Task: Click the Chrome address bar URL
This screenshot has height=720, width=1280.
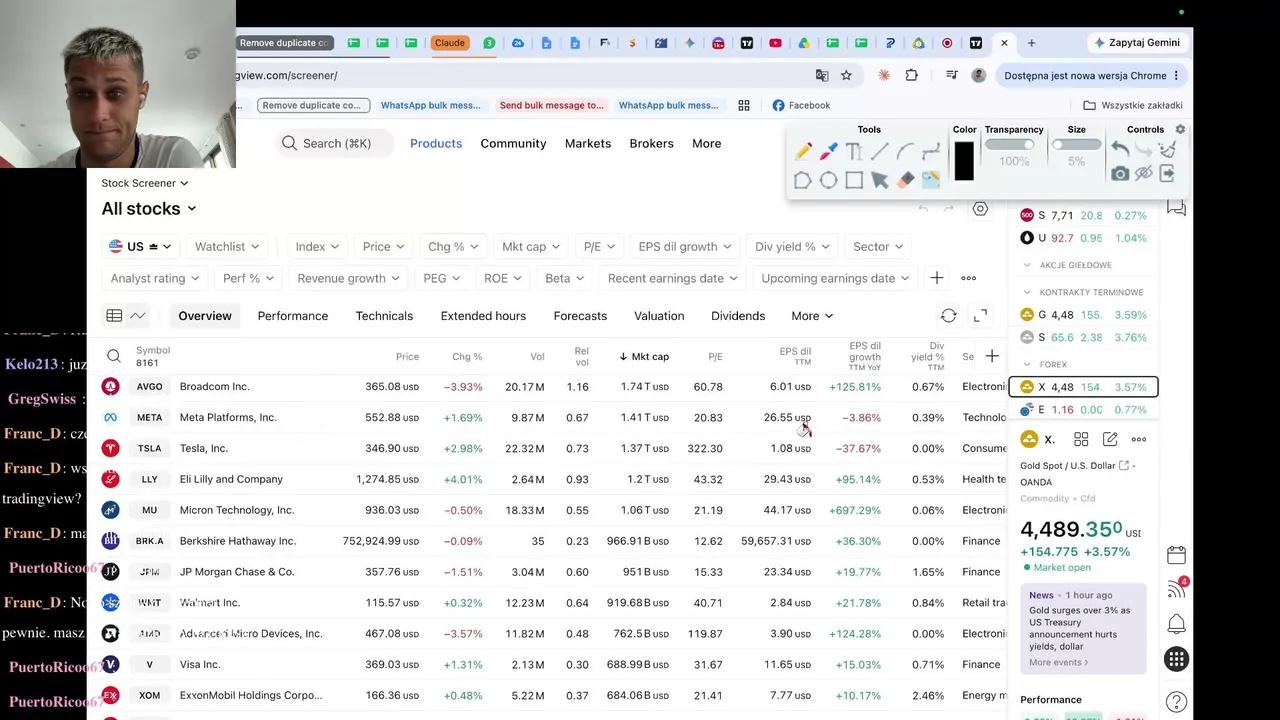Action: click(288, 75)
